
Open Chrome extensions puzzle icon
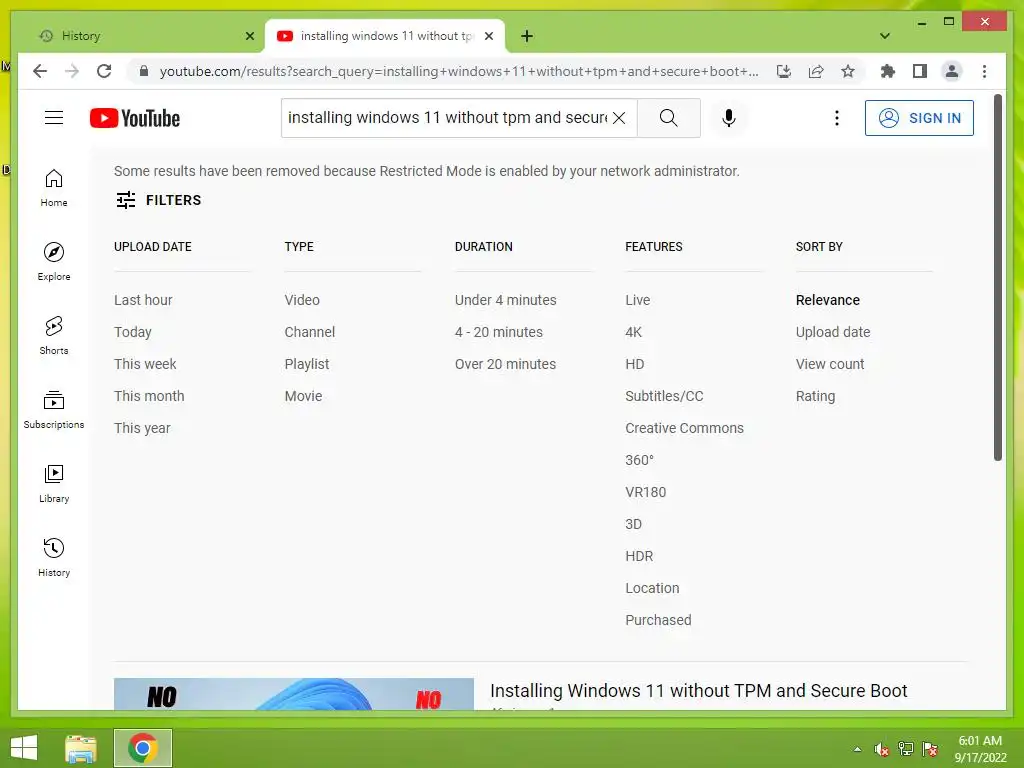[x=888, y=71]
